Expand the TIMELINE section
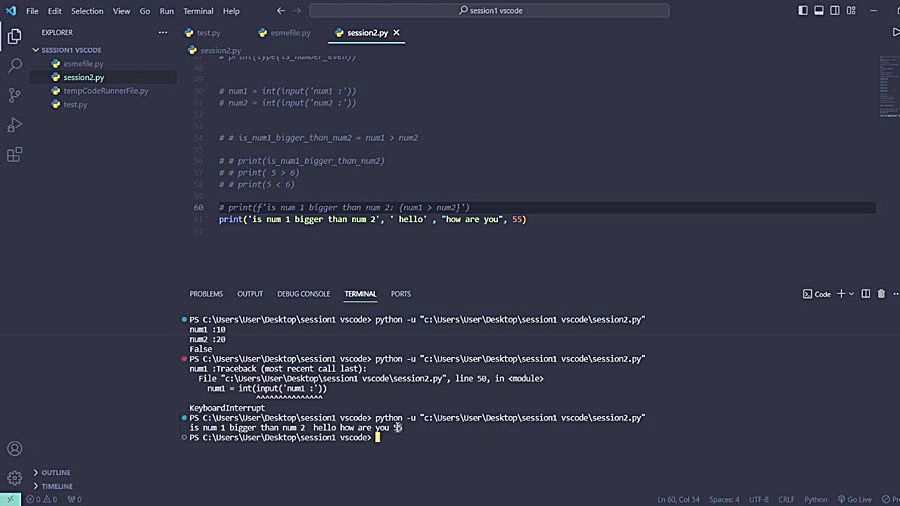The width and height of the screenshot is (900, 506). point(57,486)
